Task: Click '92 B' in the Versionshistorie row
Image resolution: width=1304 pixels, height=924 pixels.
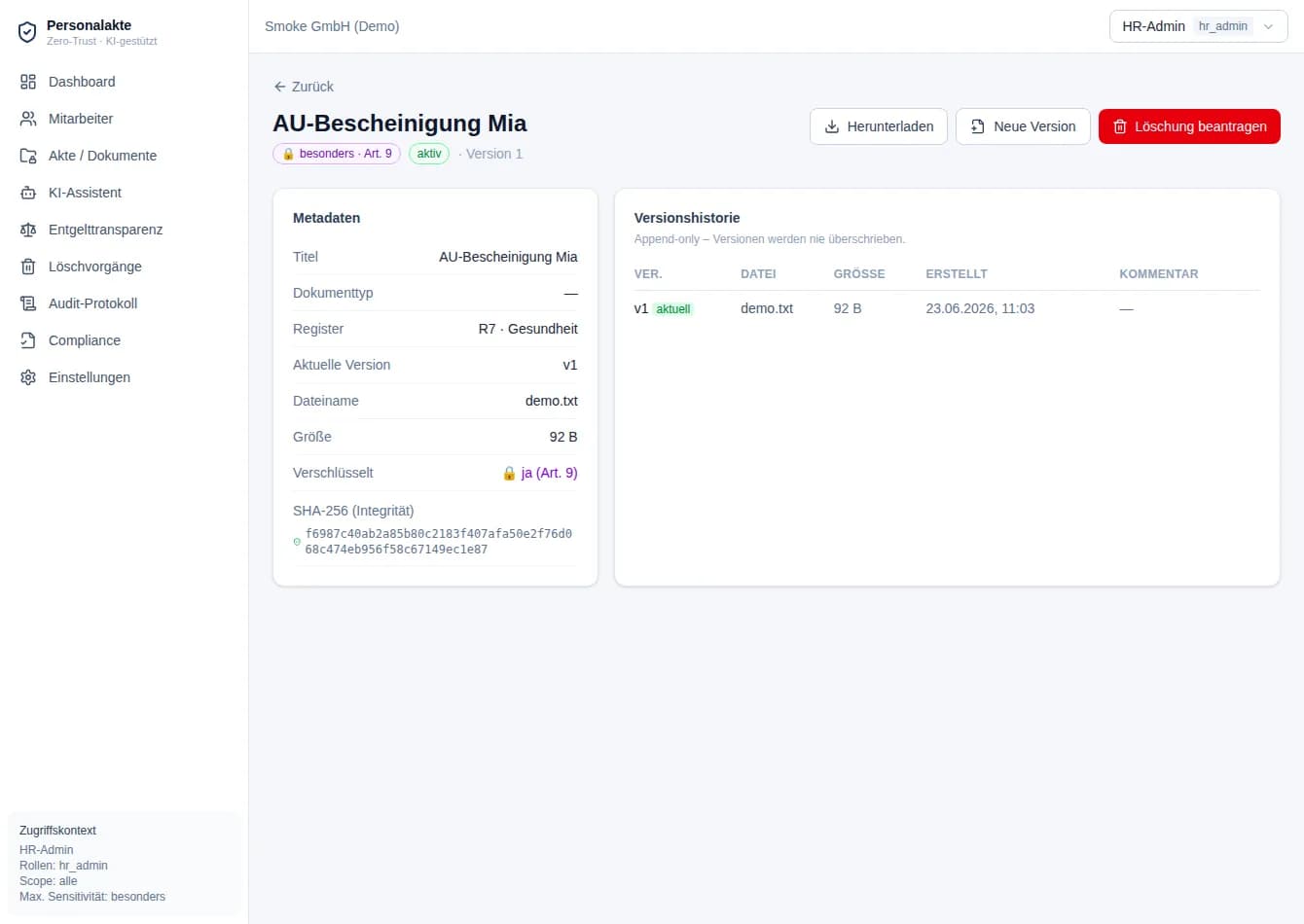Action: pyautogui.click(x=848, y=308)
